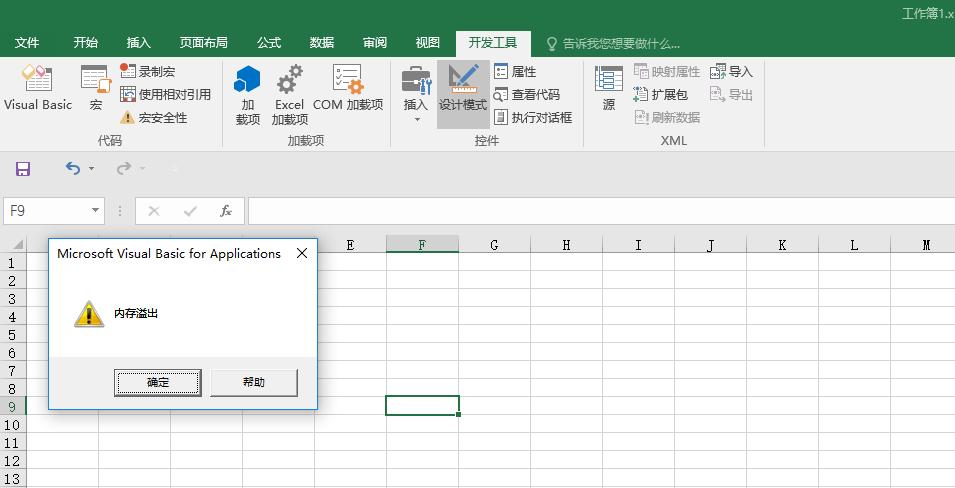The width and height of the screenshot is (955, 488).
Task: Select all cells corner button
Action: (13, 245)
